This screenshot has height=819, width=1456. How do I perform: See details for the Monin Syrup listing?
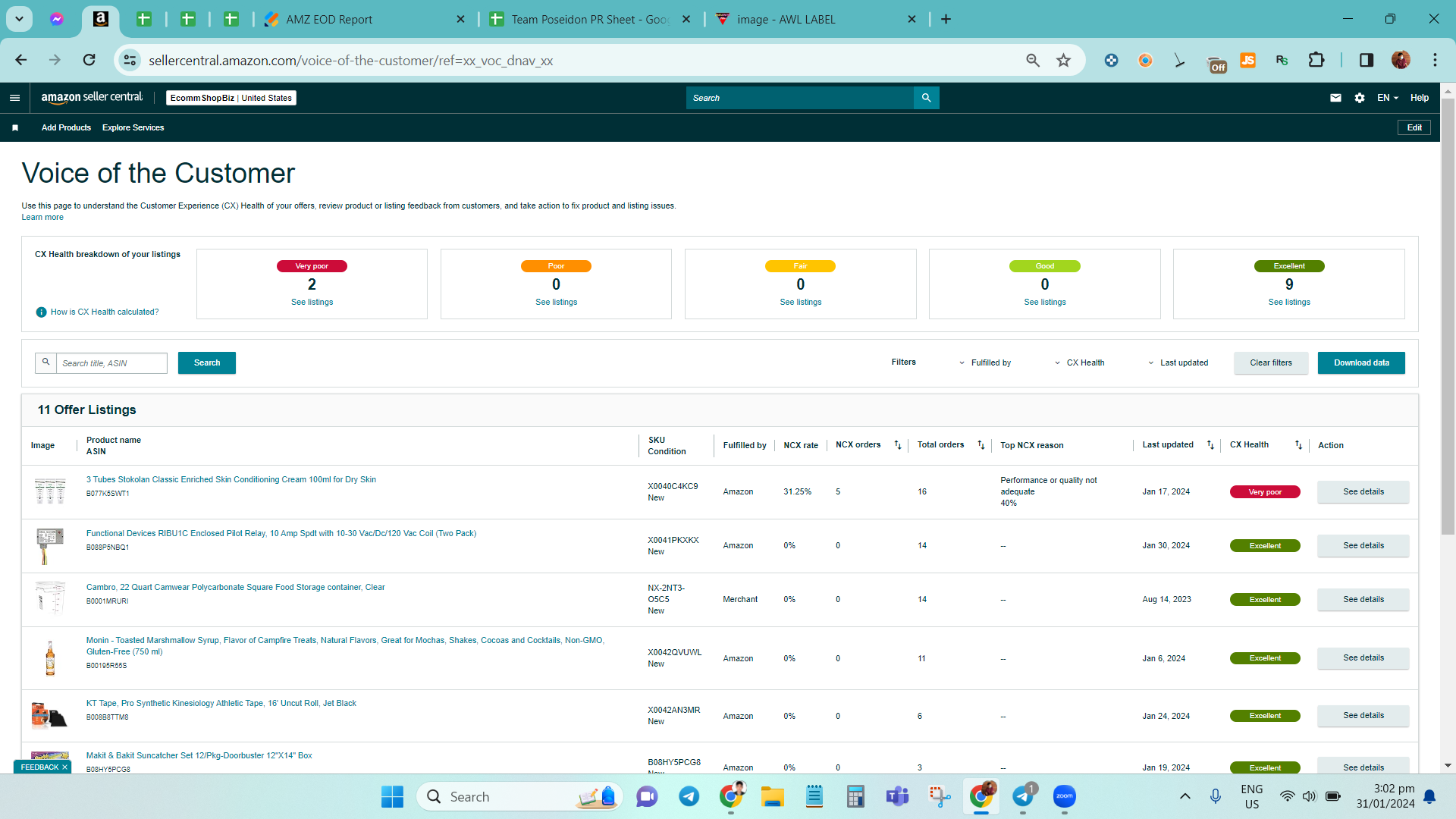click(1363, 658)
